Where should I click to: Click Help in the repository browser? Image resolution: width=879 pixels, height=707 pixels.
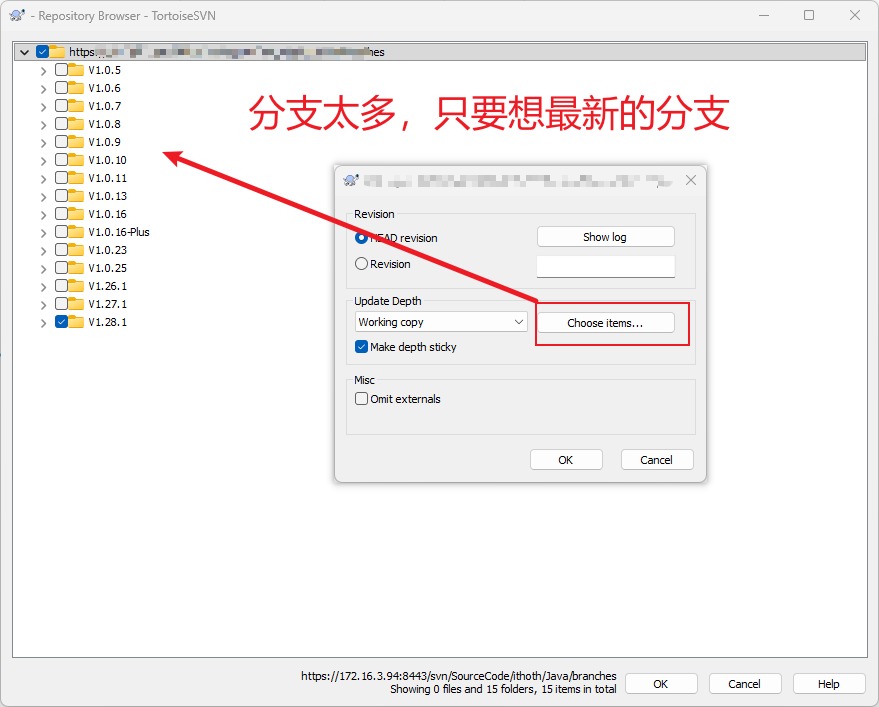pos(829,684)
